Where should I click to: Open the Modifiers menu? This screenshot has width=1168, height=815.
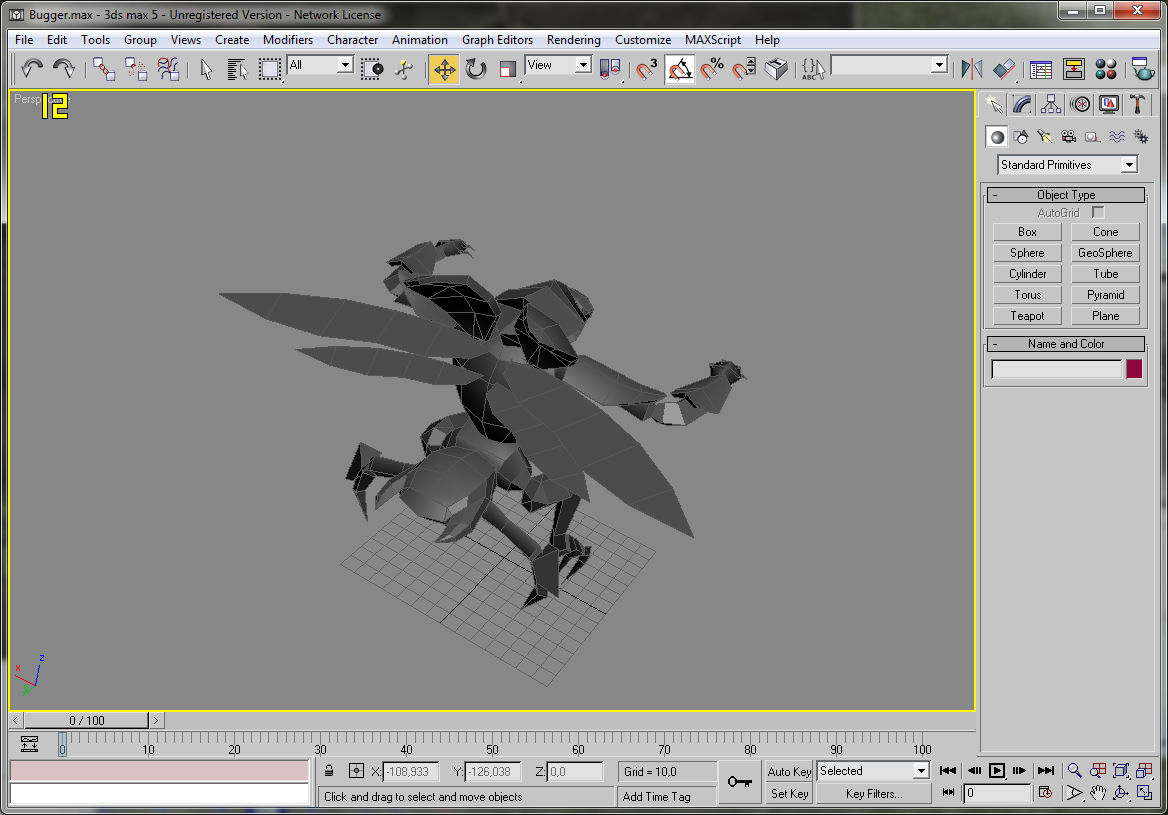tap(288, 39)
